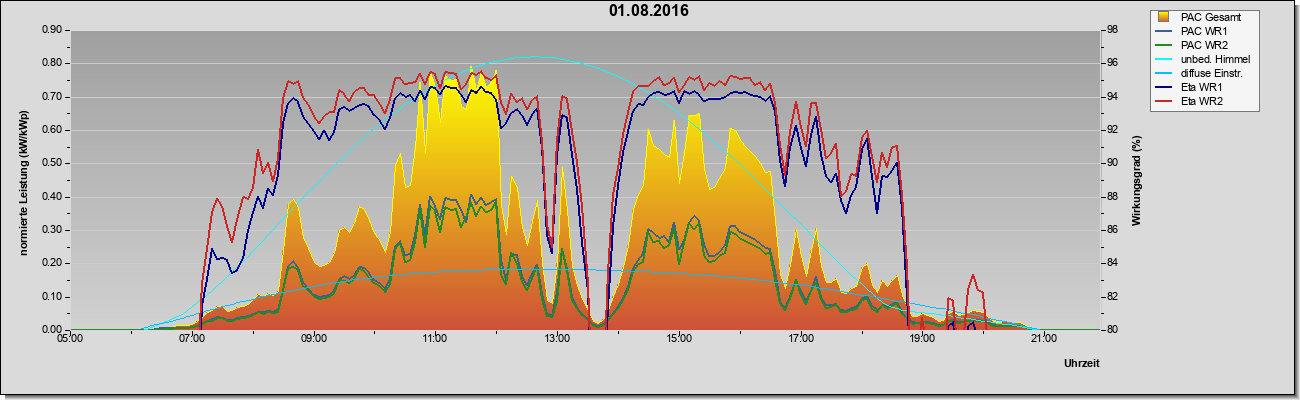Select the PAC WR1 legend entry

point(1203,31)
